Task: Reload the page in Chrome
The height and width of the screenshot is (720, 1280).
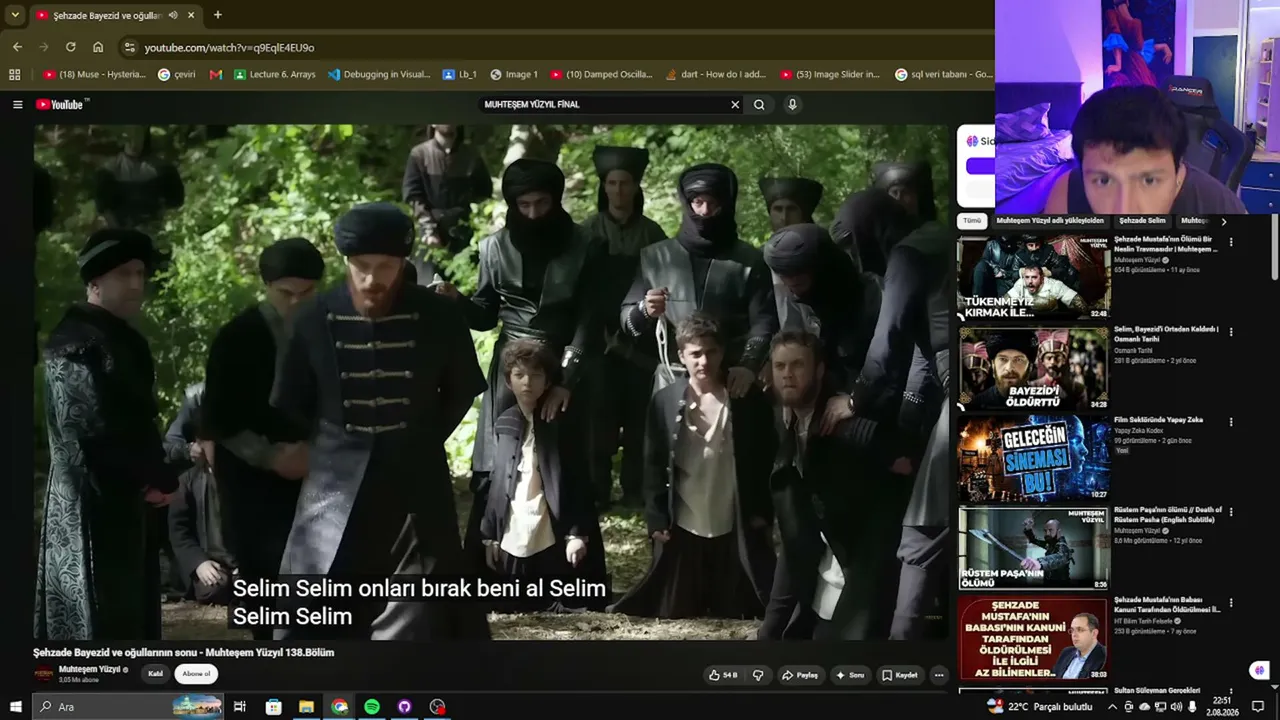Action: [70, 47]
